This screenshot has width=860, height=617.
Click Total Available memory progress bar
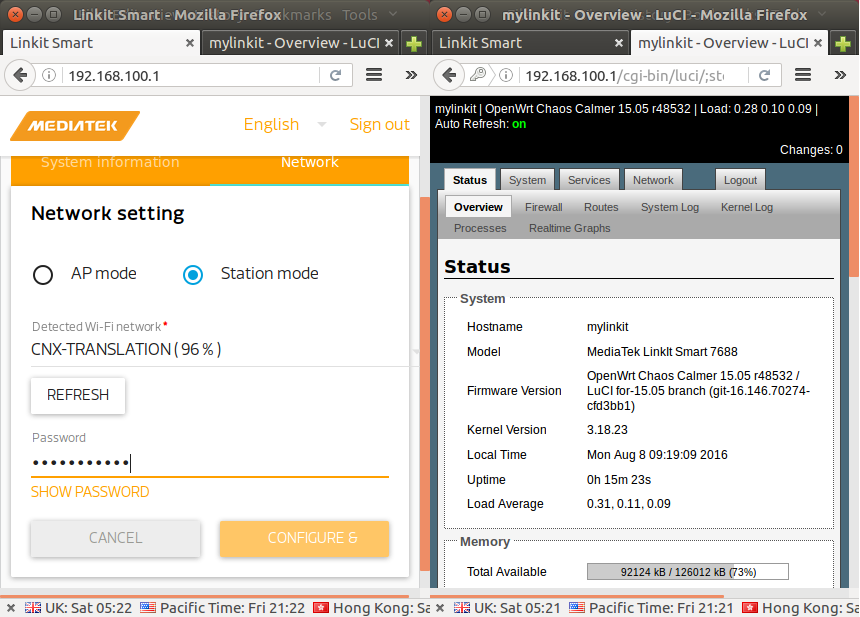click(x=688, y=571)
